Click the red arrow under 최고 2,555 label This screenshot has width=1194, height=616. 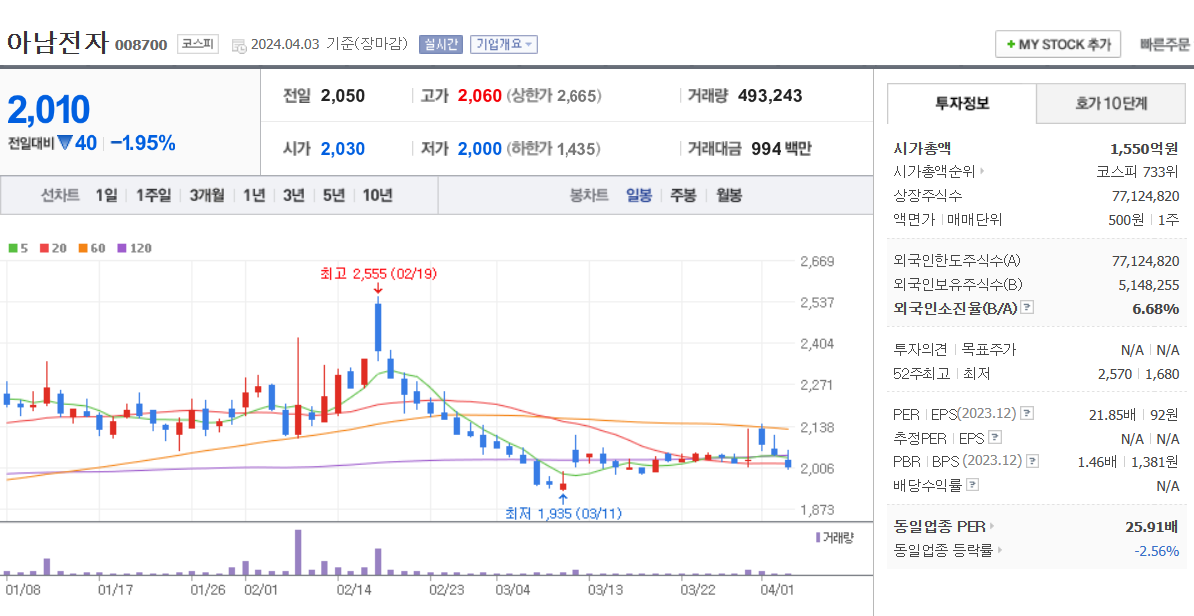(x=378, y=289)
